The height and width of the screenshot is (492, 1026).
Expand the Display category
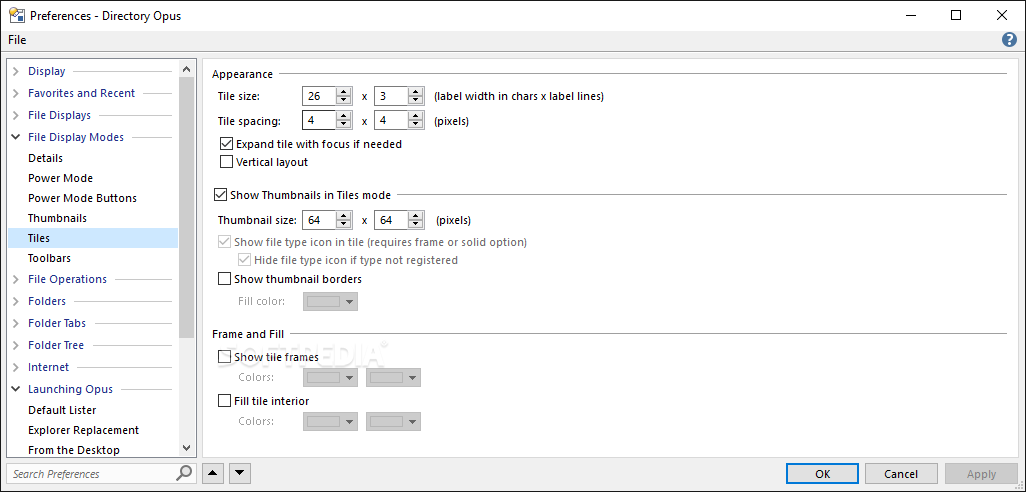(x=16, y=71)
